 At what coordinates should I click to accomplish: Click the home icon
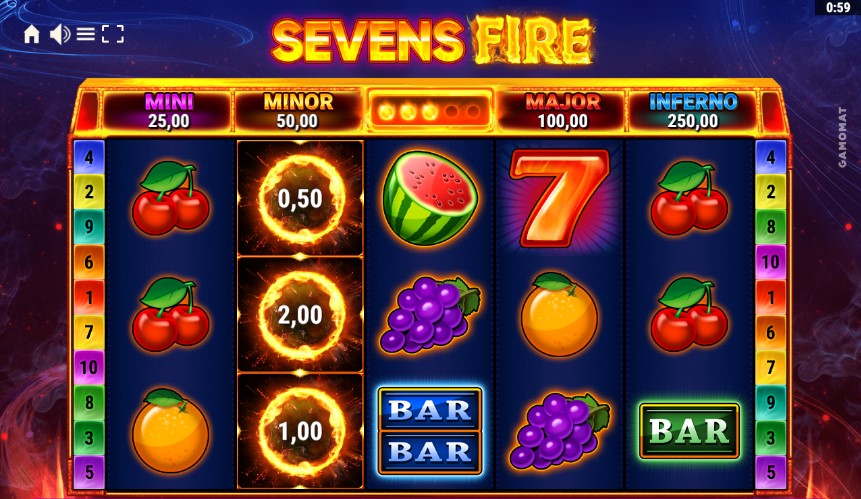(32, 35)
